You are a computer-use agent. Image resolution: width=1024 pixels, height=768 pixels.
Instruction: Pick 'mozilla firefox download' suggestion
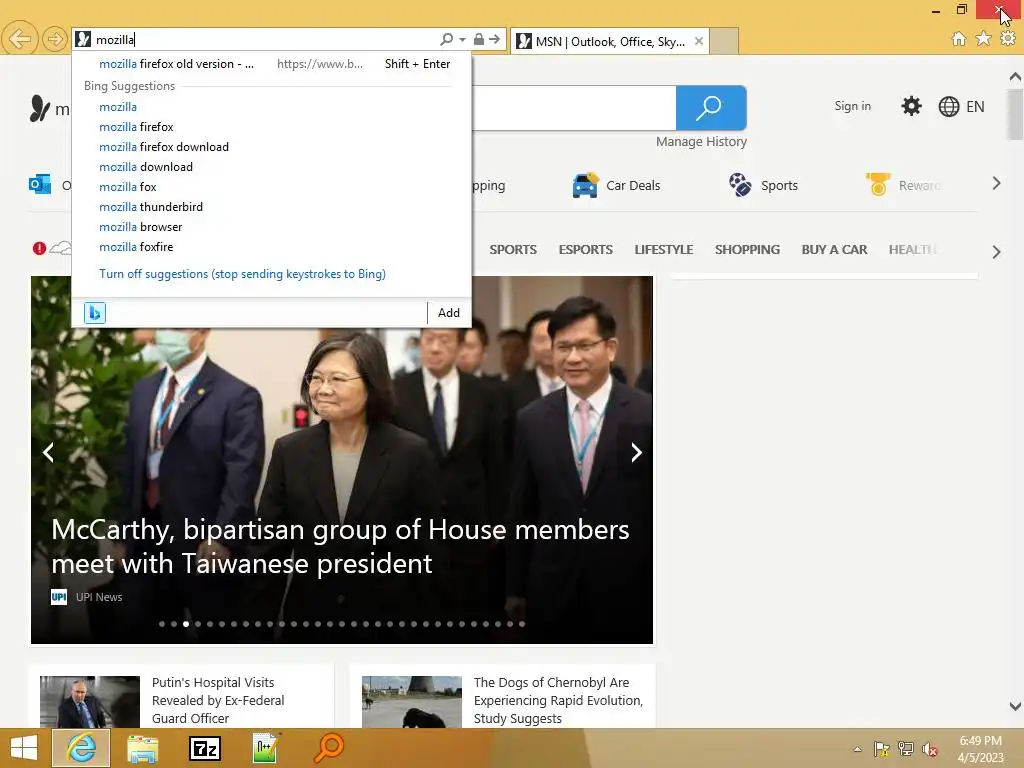164,147
